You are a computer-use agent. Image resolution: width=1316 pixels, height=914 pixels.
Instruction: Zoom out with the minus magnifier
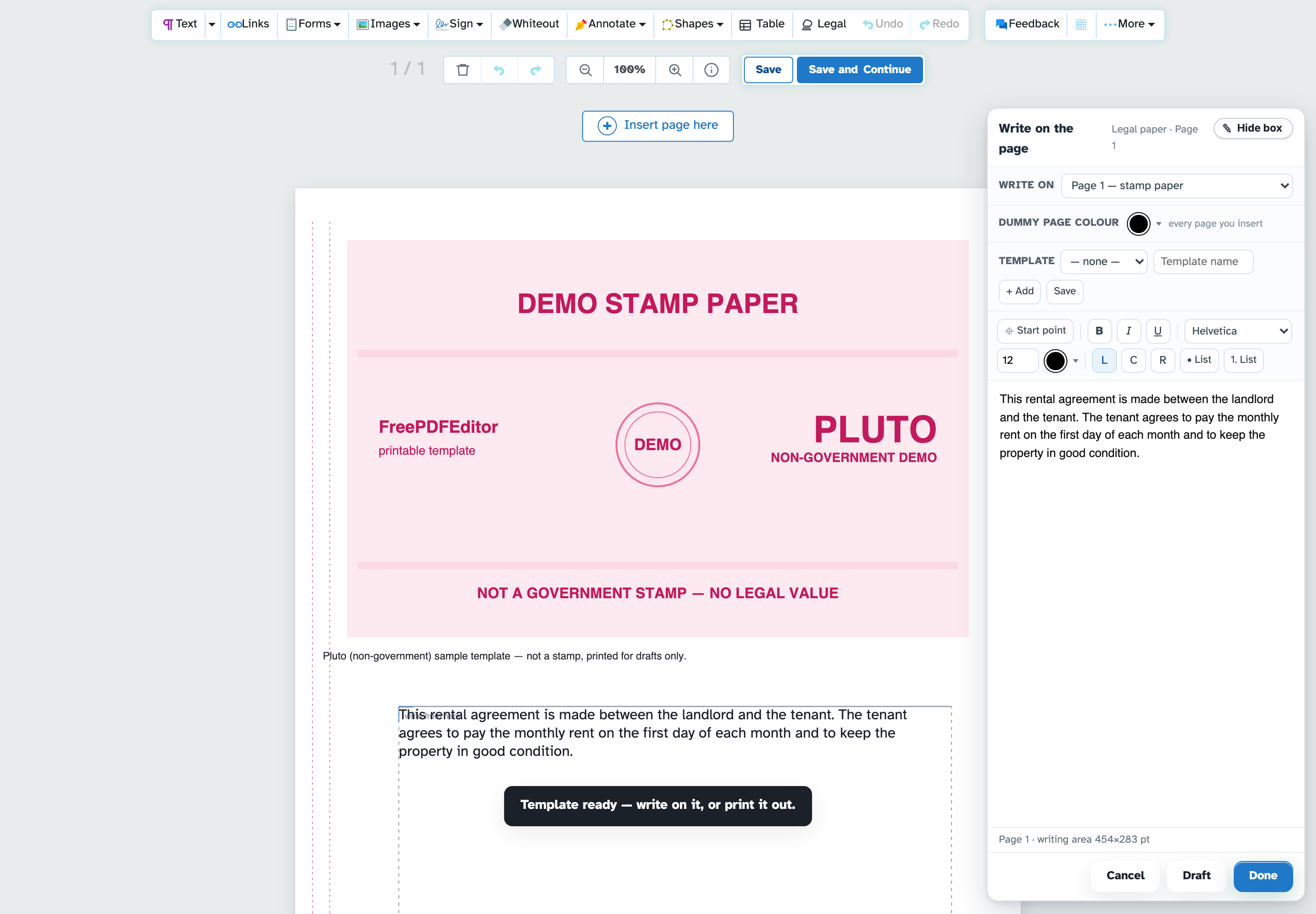tap(585, 70)
